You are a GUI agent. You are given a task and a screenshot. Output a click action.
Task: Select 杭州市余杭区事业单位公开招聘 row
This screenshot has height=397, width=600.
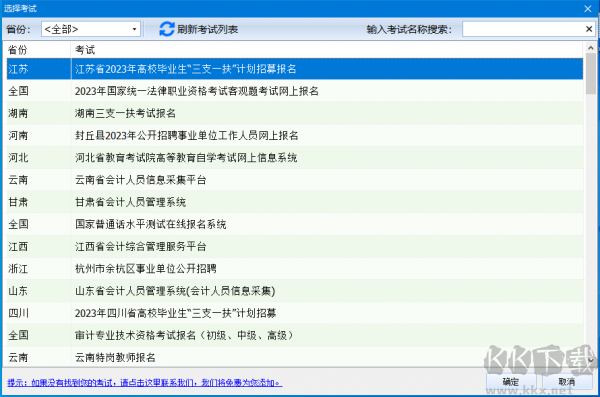point(295,269)
